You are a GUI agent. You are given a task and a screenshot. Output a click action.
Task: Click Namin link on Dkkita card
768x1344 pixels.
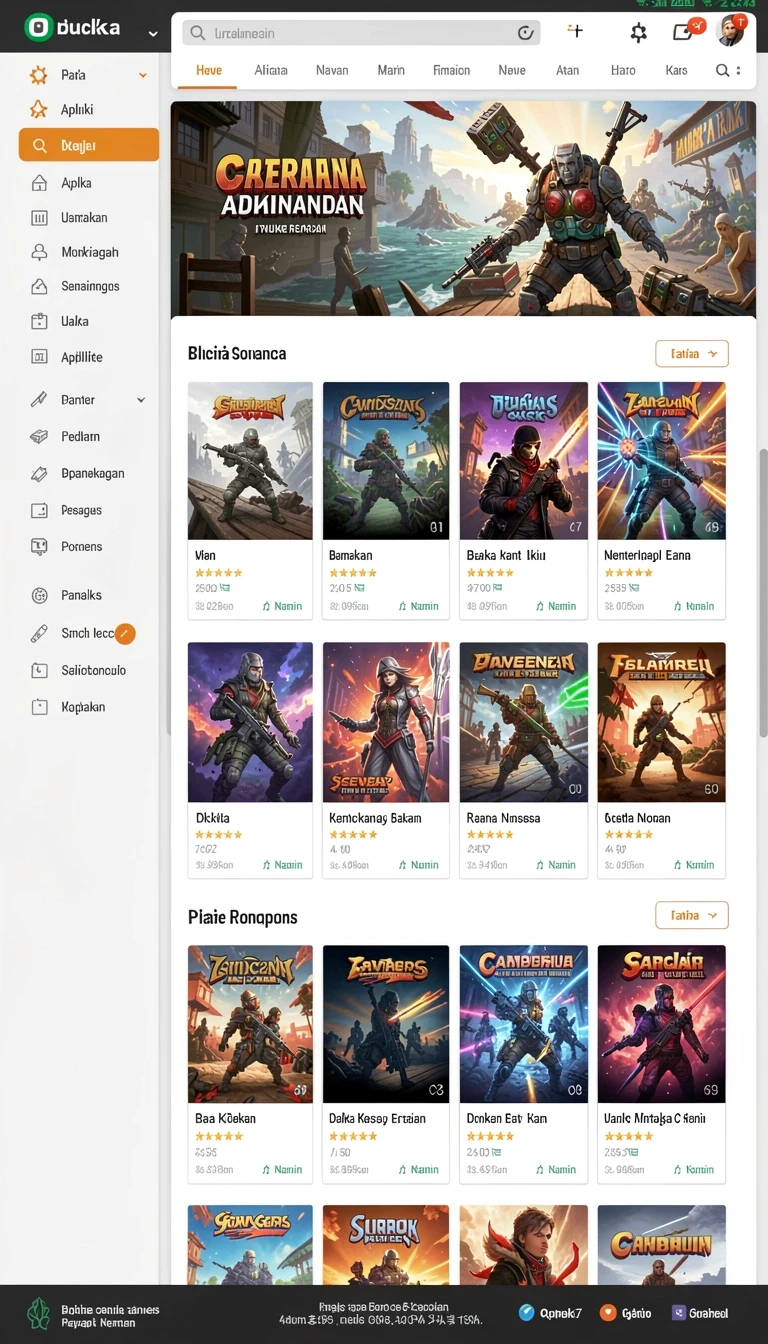[x=282, y=865]
